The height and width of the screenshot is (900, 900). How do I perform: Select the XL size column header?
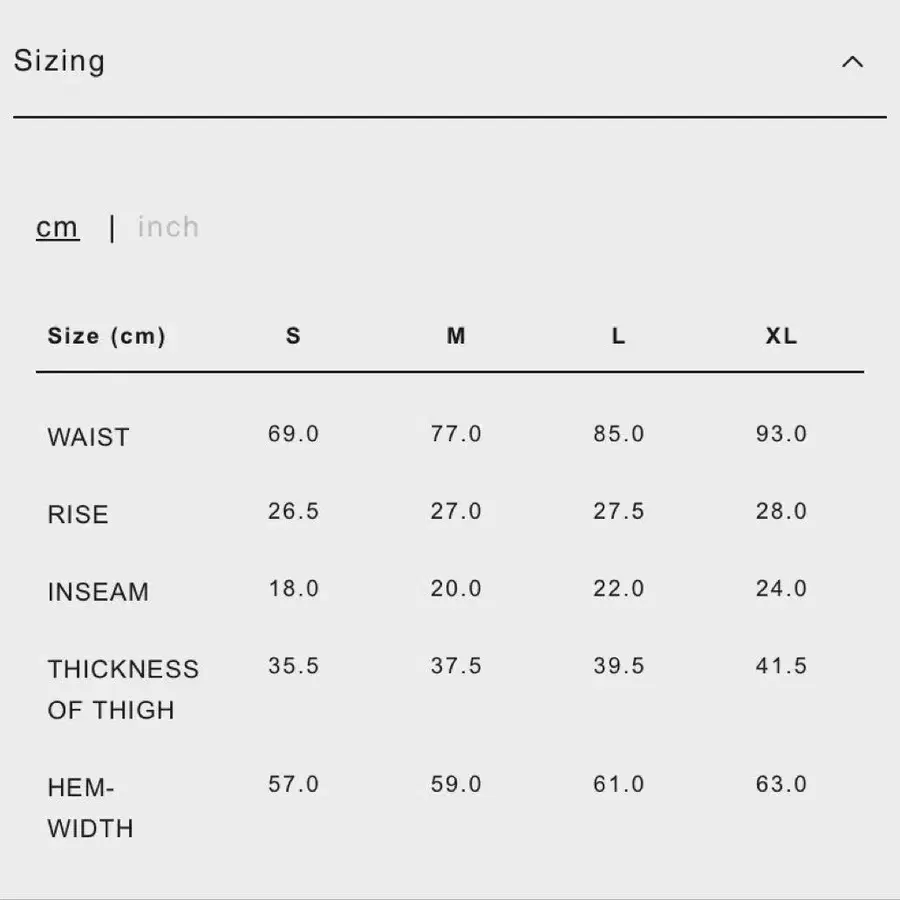click(x=781, y=336)
